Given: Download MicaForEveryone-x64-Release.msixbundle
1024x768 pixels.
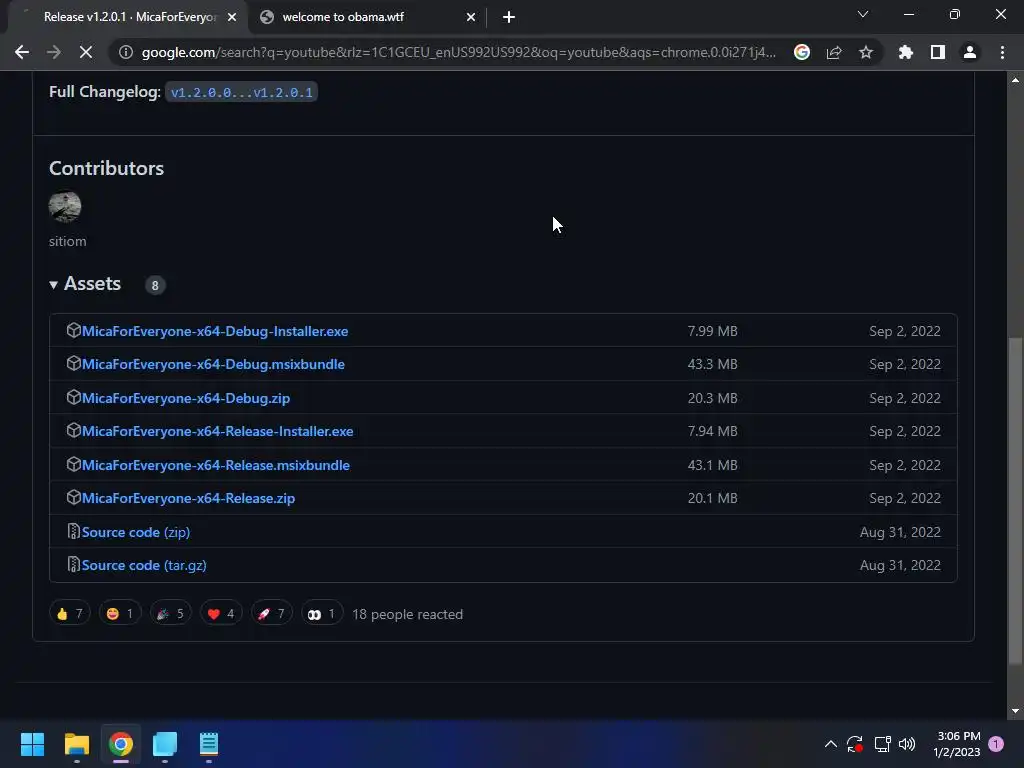Looking at the screenshot, I should [x=216, y=466].
